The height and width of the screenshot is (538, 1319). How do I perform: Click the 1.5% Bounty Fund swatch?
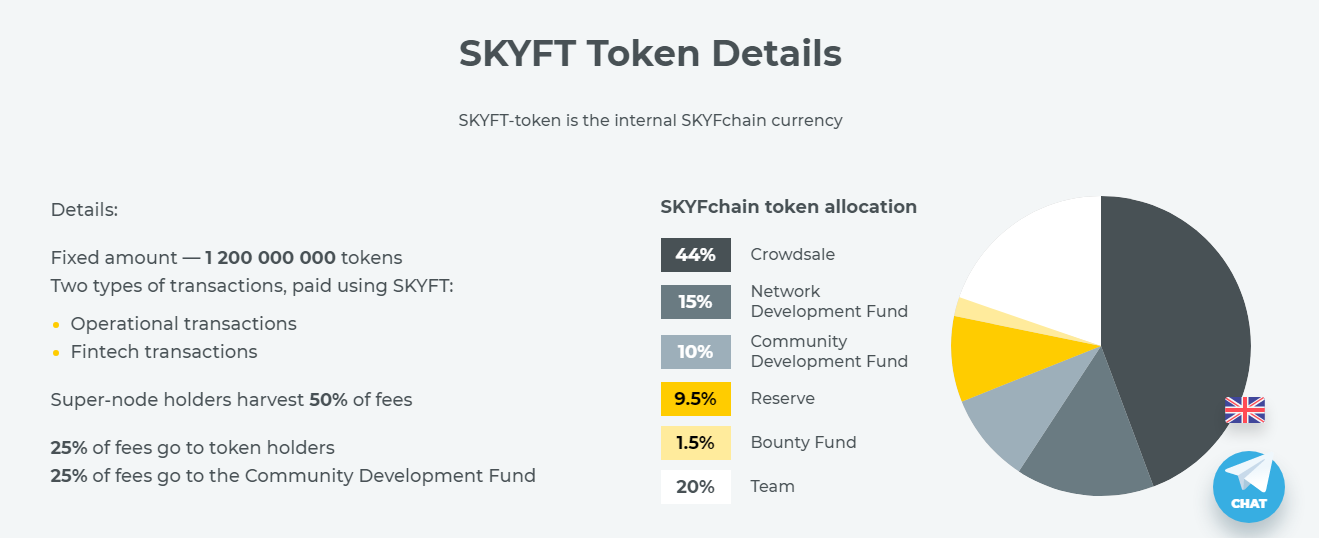(696, 443)
